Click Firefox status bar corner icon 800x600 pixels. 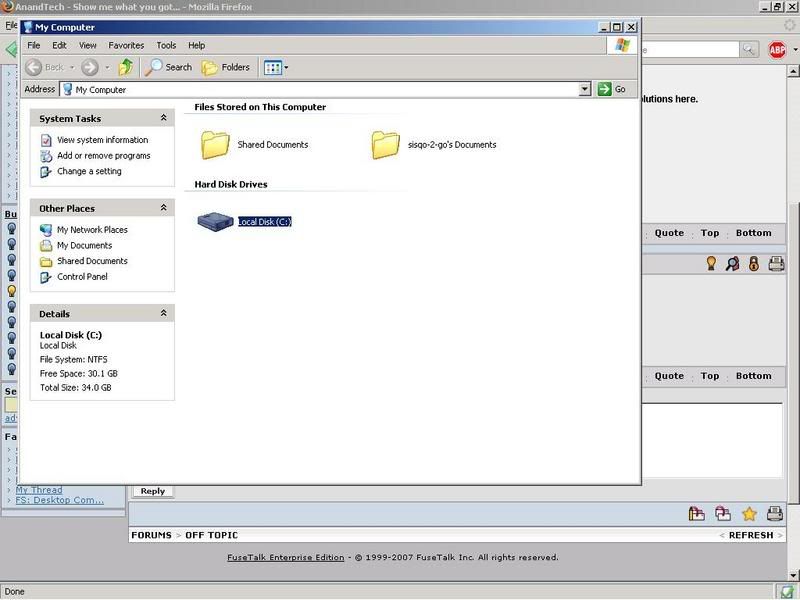(x=788, y=591)
